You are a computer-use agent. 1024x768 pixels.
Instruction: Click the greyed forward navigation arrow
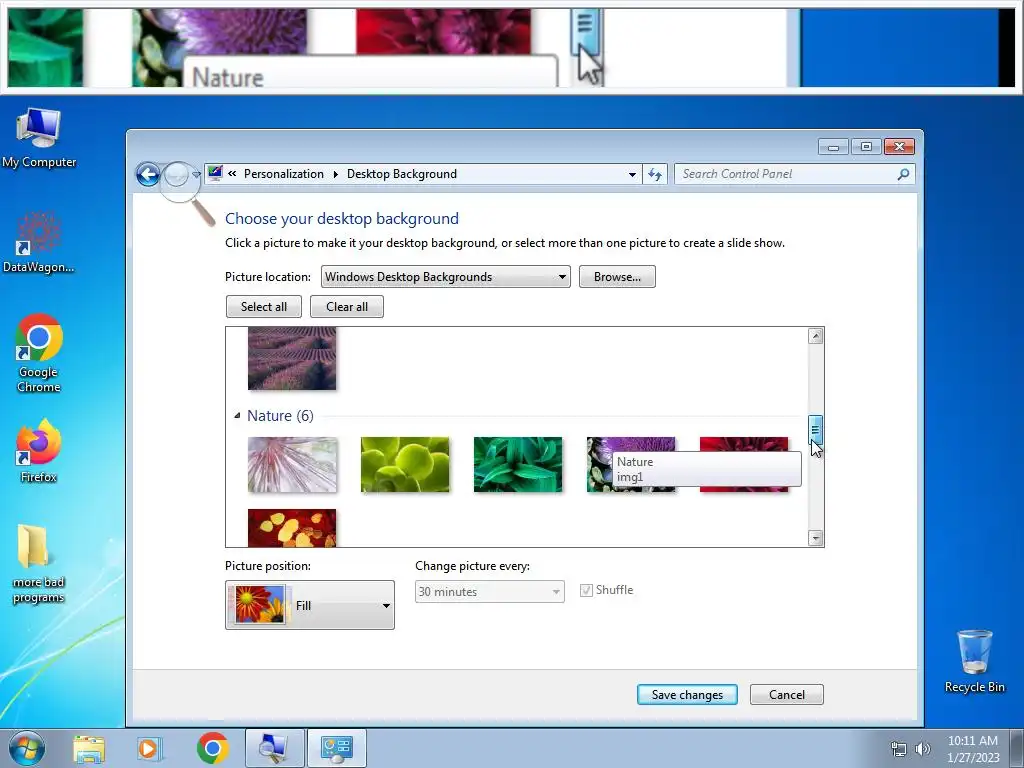click(x=176, y=174)
